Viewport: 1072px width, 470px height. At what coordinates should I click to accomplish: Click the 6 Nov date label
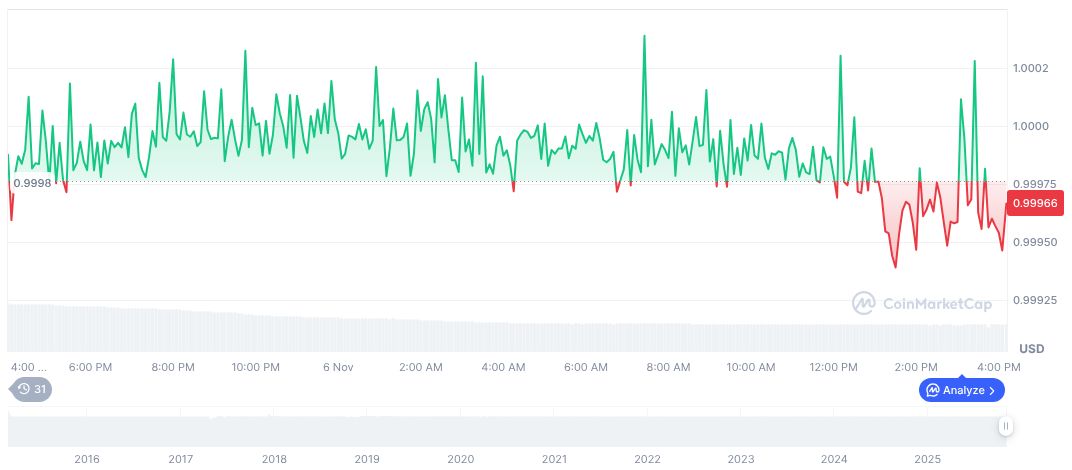tap(338, 367)
